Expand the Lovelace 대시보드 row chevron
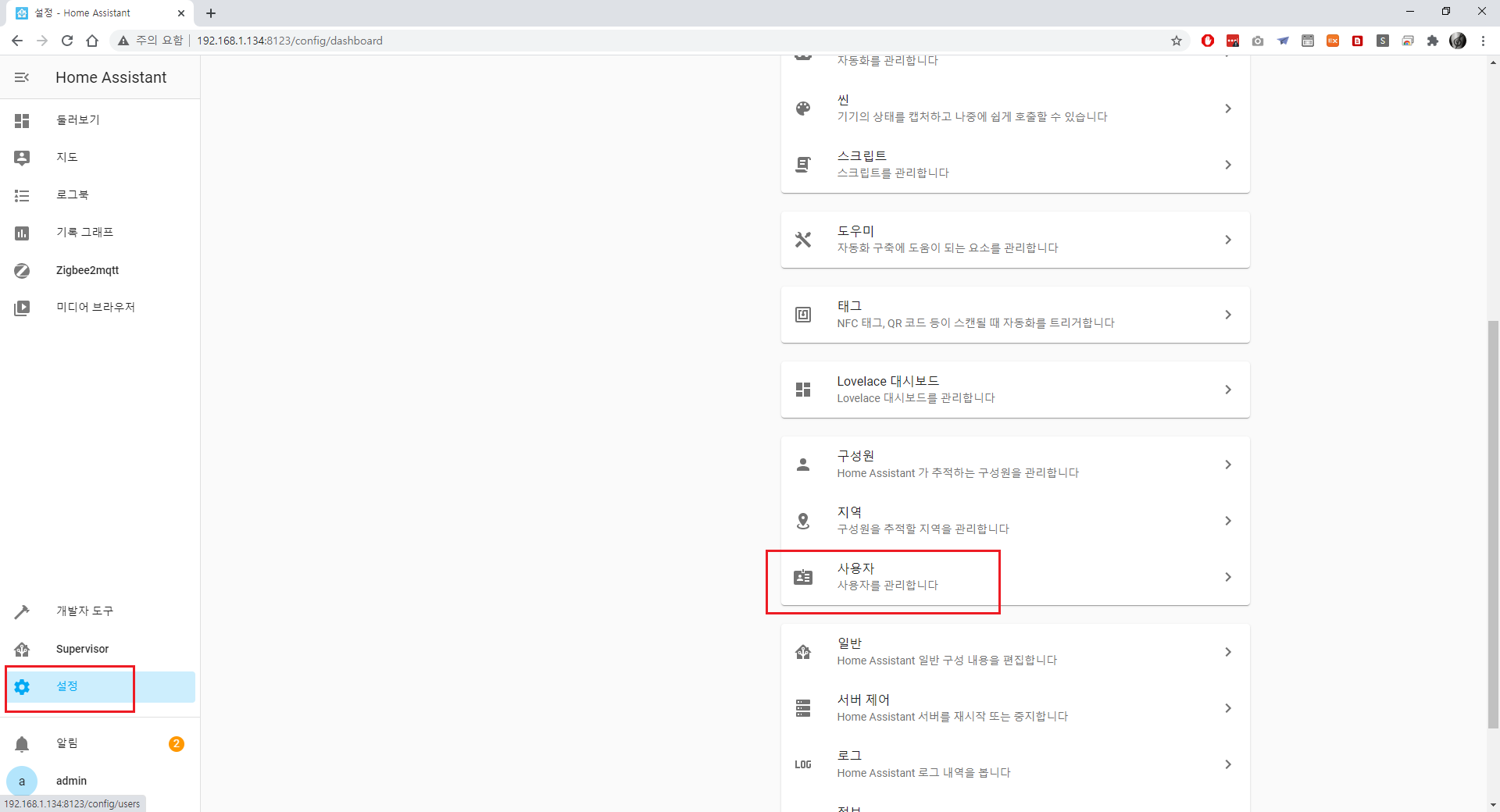Viewport: 1500px width, 812px height. 1228,390
